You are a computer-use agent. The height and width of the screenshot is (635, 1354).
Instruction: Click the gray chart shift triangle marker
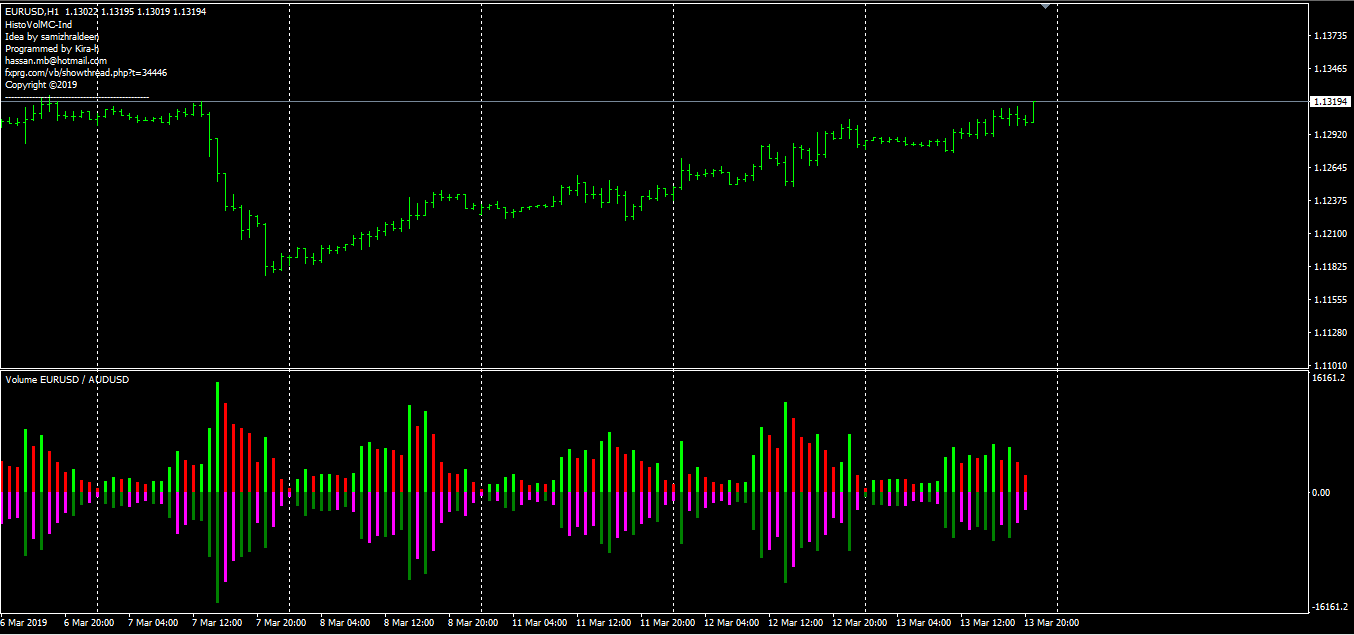coord(1045,7)
